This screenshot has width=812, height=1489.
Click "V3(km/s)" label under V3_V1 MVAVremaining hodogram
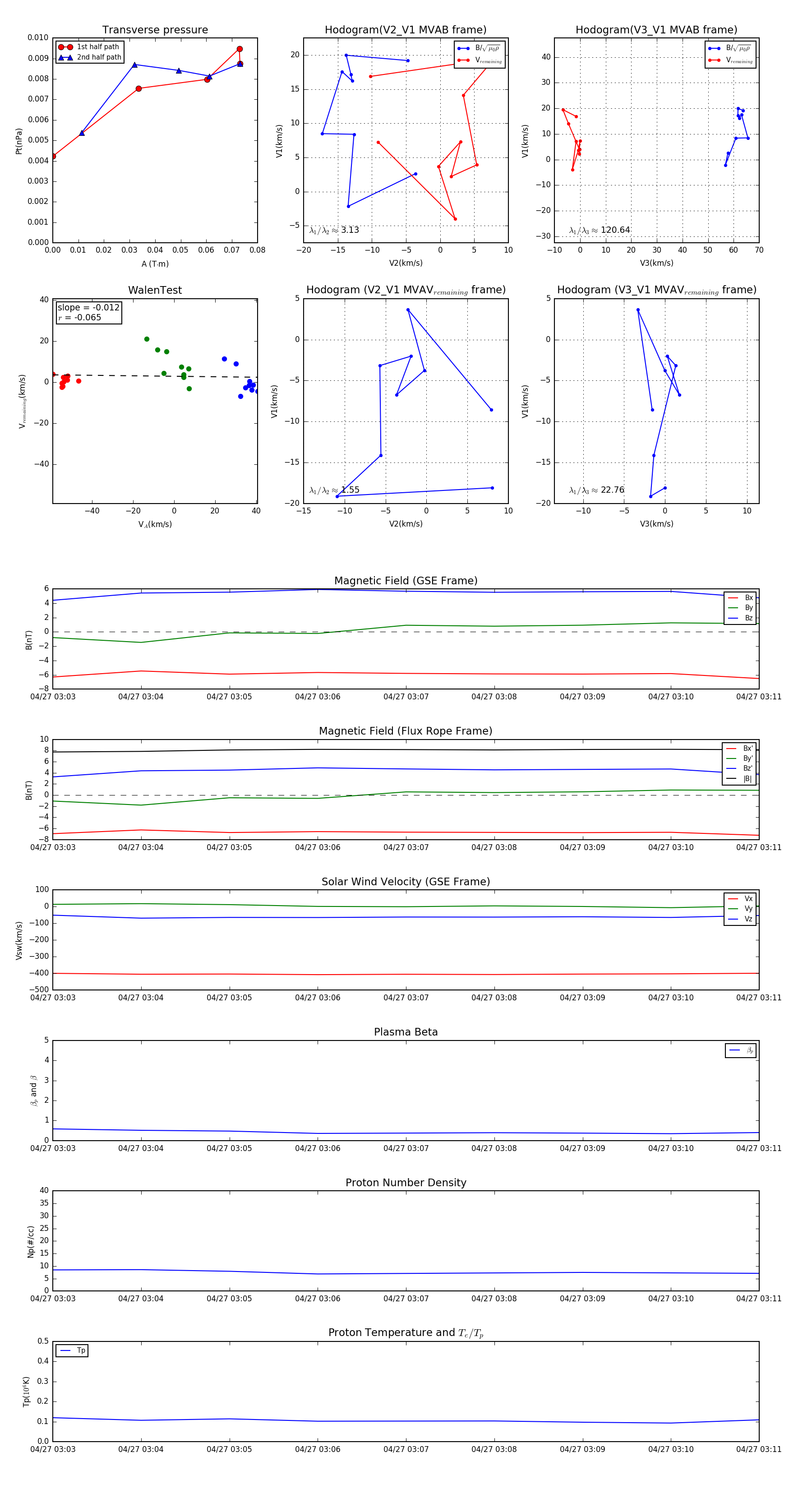click(x=656, y=524)
